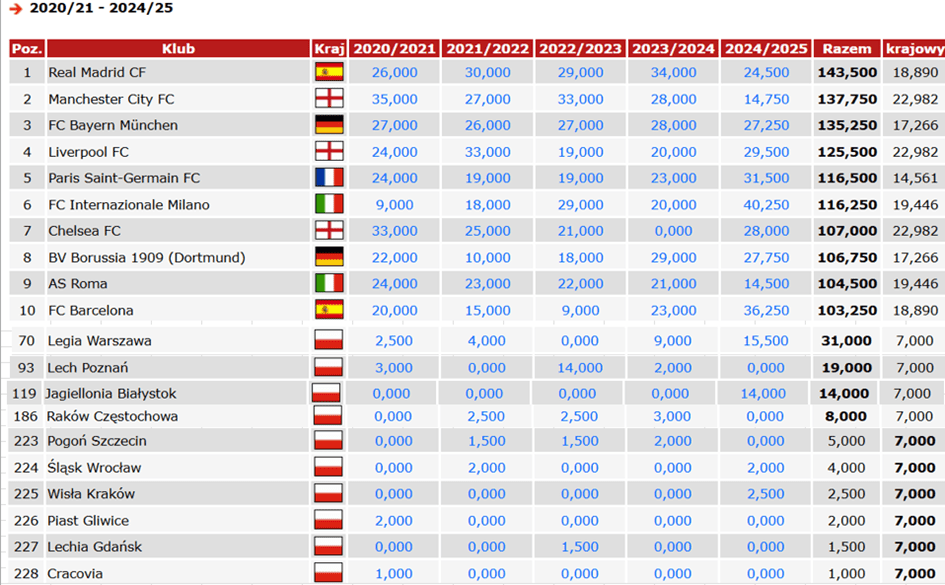Click the Poz. column header
945x585 pixels.
tap(27, 48)
